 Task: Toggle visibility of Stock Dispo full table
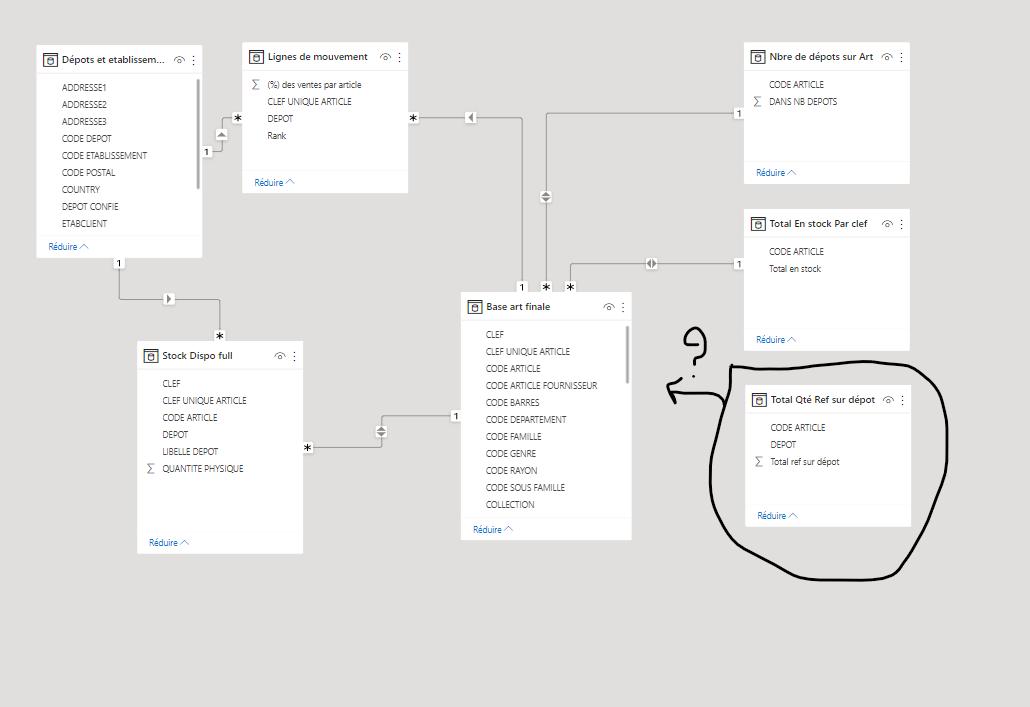coord(280,356)
